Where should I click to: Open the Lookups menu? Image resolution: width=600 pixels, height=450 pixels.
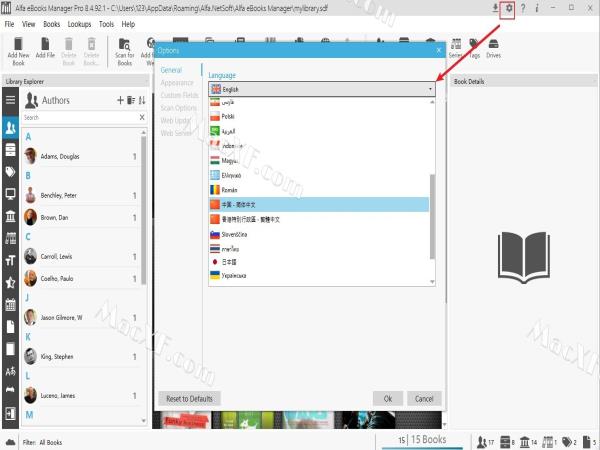click(79, 23)
